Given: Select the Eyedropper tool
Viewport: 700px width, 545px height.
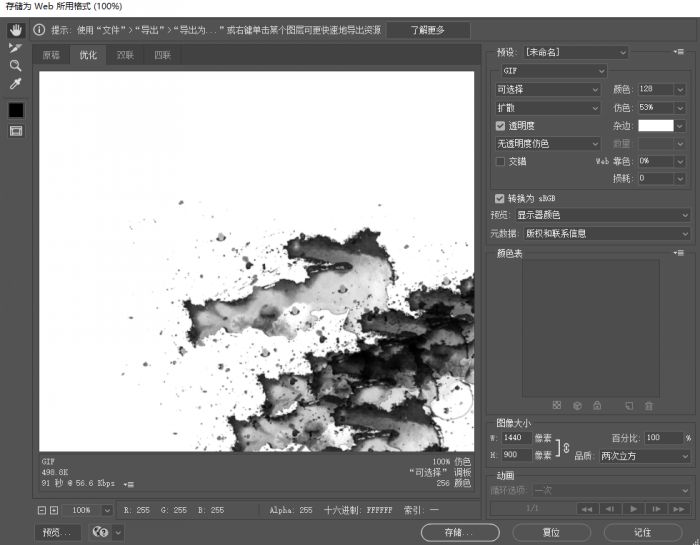Looking at the screenshot, I should click(x=16, y=84).
